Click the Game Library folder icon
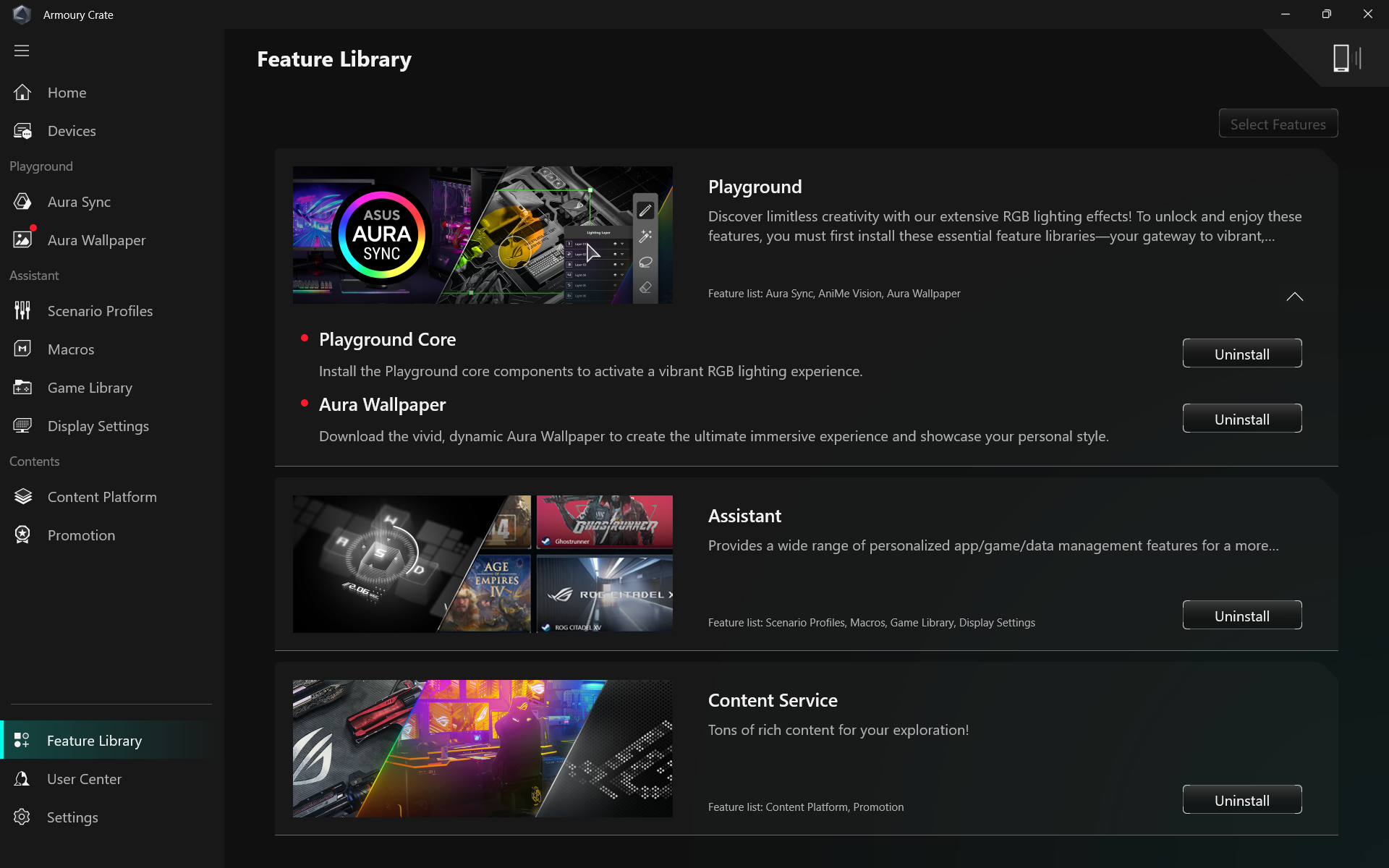The height and width of the screenshot is (868, 1389). point(22,388)
